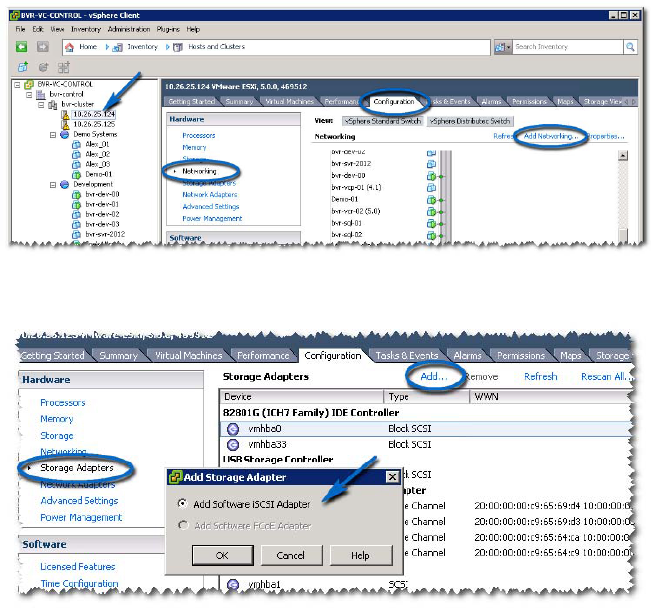Click the vmhba33 adapter icon
This screenshot has width=651, height=609.
(233, 445)
